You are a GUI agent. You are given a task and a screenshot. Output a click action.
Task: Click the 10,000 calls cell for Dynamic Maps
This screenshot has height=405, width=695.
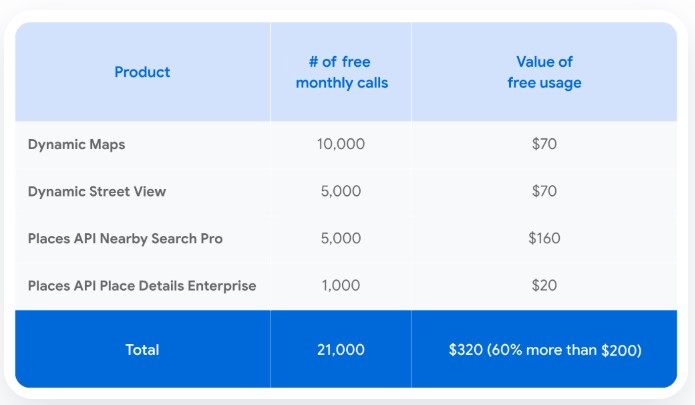tap(341, 144)
